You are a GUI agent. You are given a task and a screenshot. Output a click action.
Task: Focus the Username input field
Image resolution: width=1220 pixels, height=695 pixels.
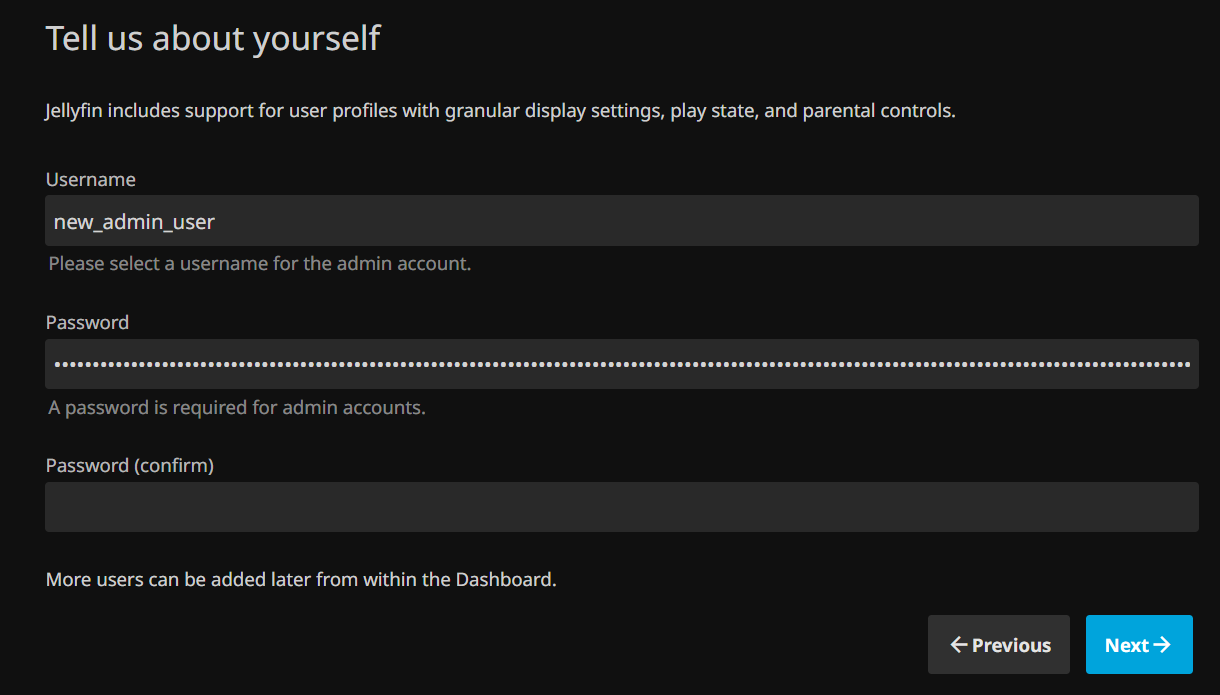coord(700,221)
